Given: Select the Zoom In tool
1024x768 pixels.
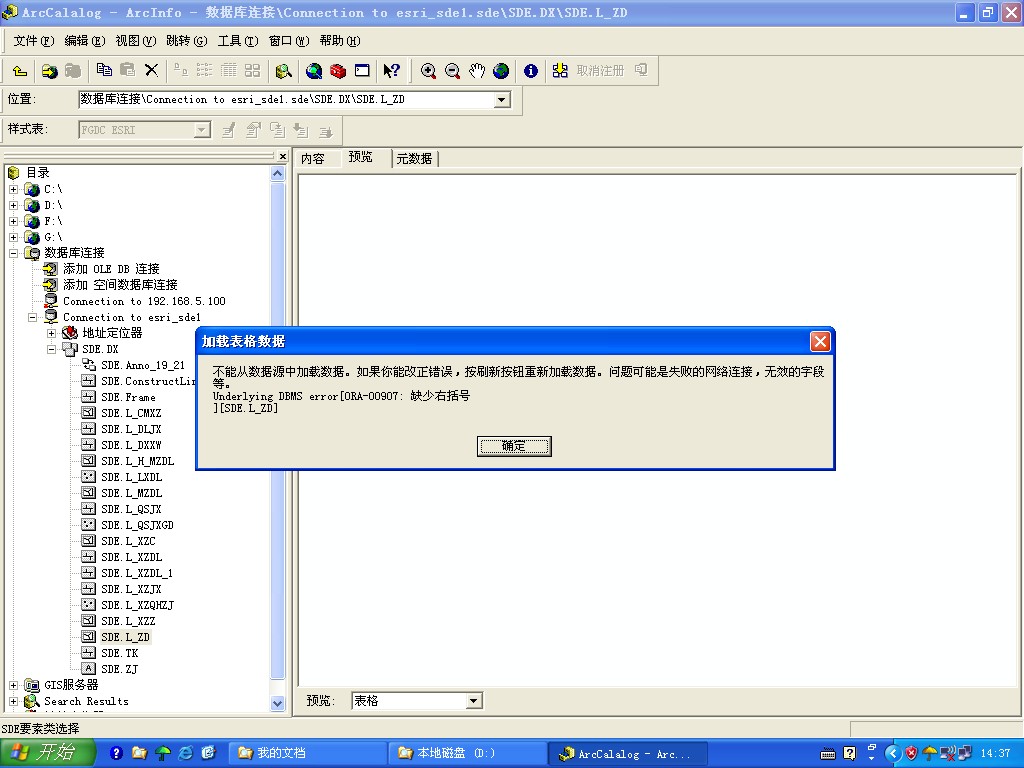Looking at the screenshot, I should pos(428,71).
